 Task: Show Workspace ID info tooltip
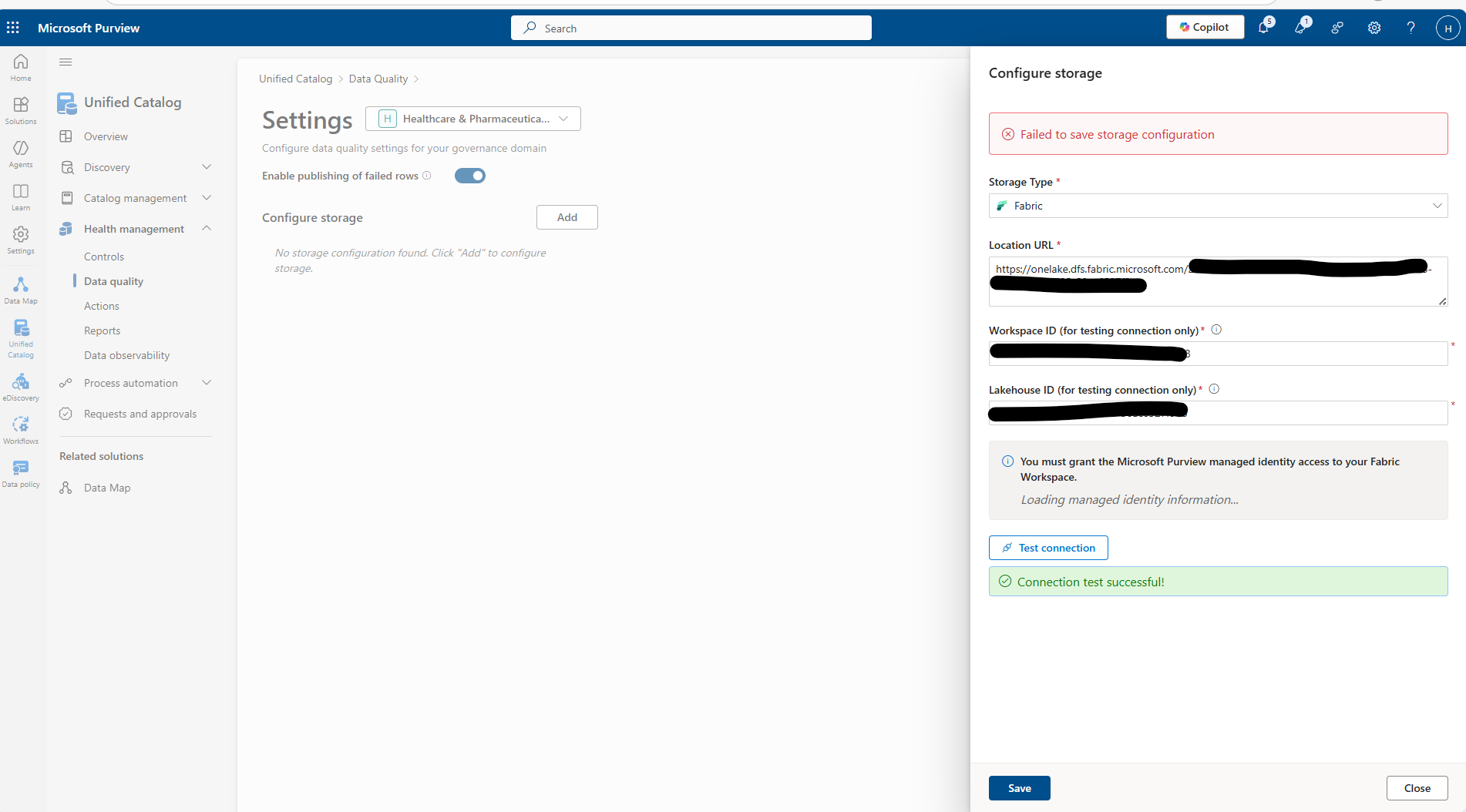pyautogui.click(x=1216, y=330)
